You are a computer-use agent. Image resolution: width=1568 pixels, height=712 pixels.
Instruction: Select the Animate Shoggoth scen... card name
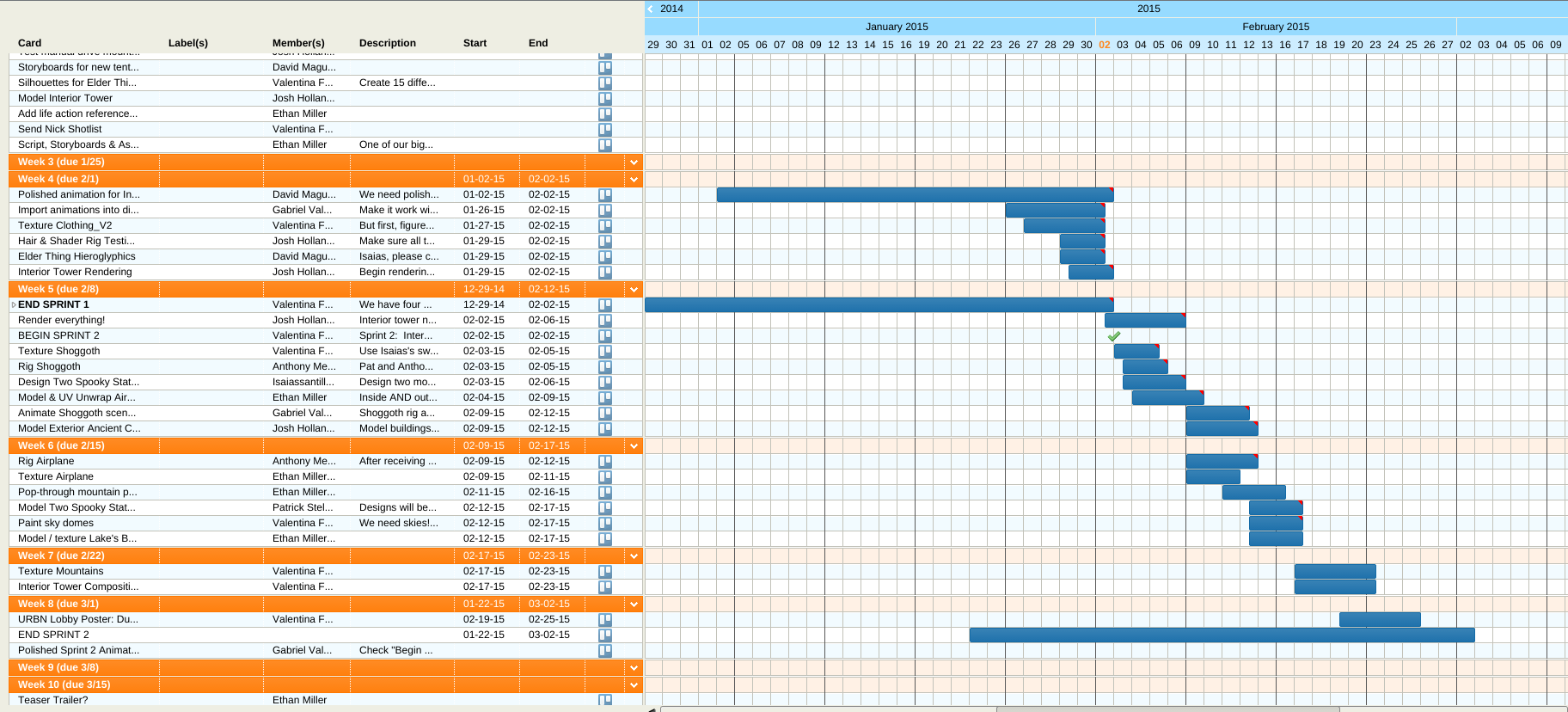(77, 413)
